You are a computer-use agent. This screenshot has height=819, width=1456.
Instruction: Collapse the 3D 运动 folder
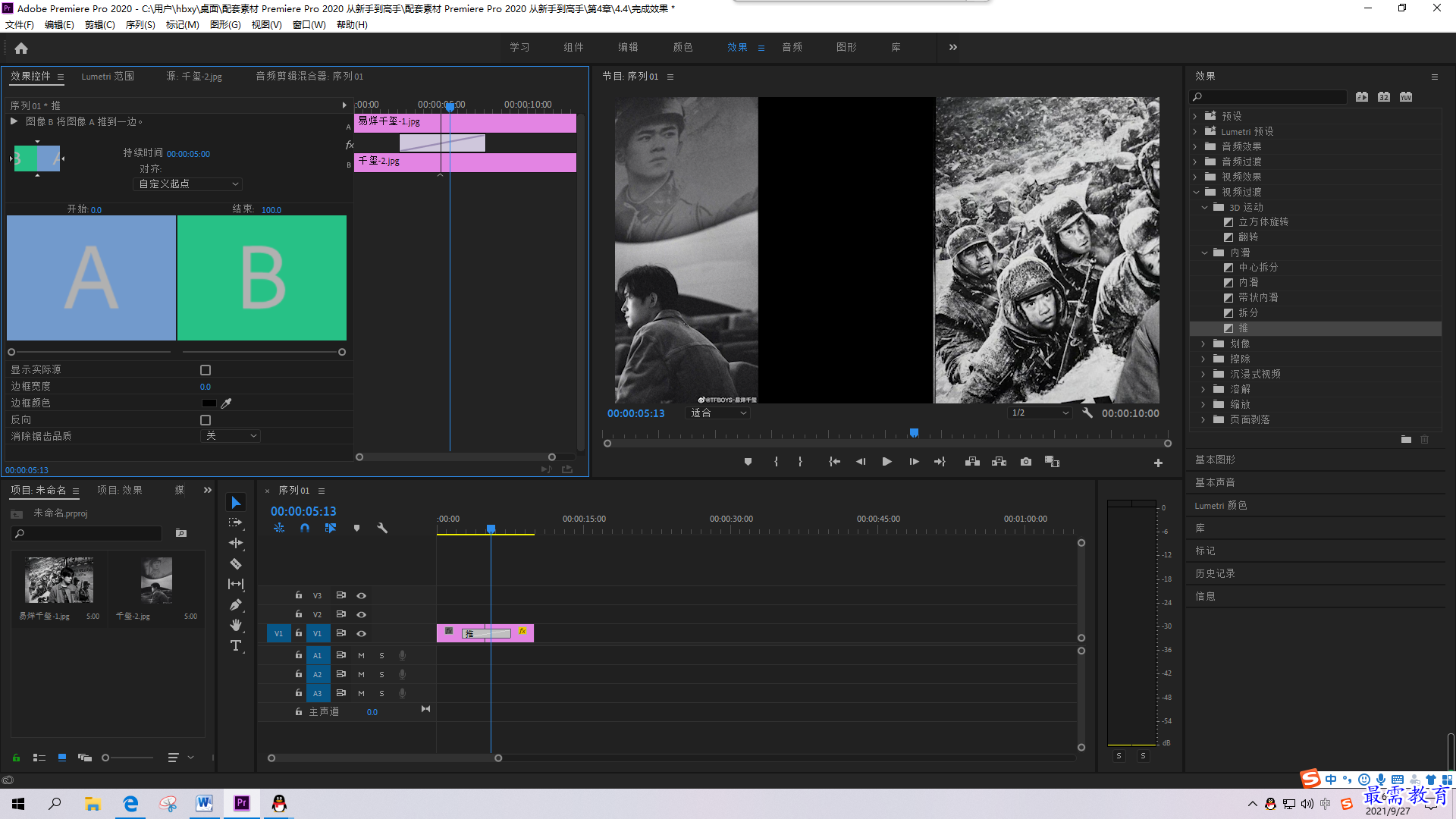click(1205, 208)
